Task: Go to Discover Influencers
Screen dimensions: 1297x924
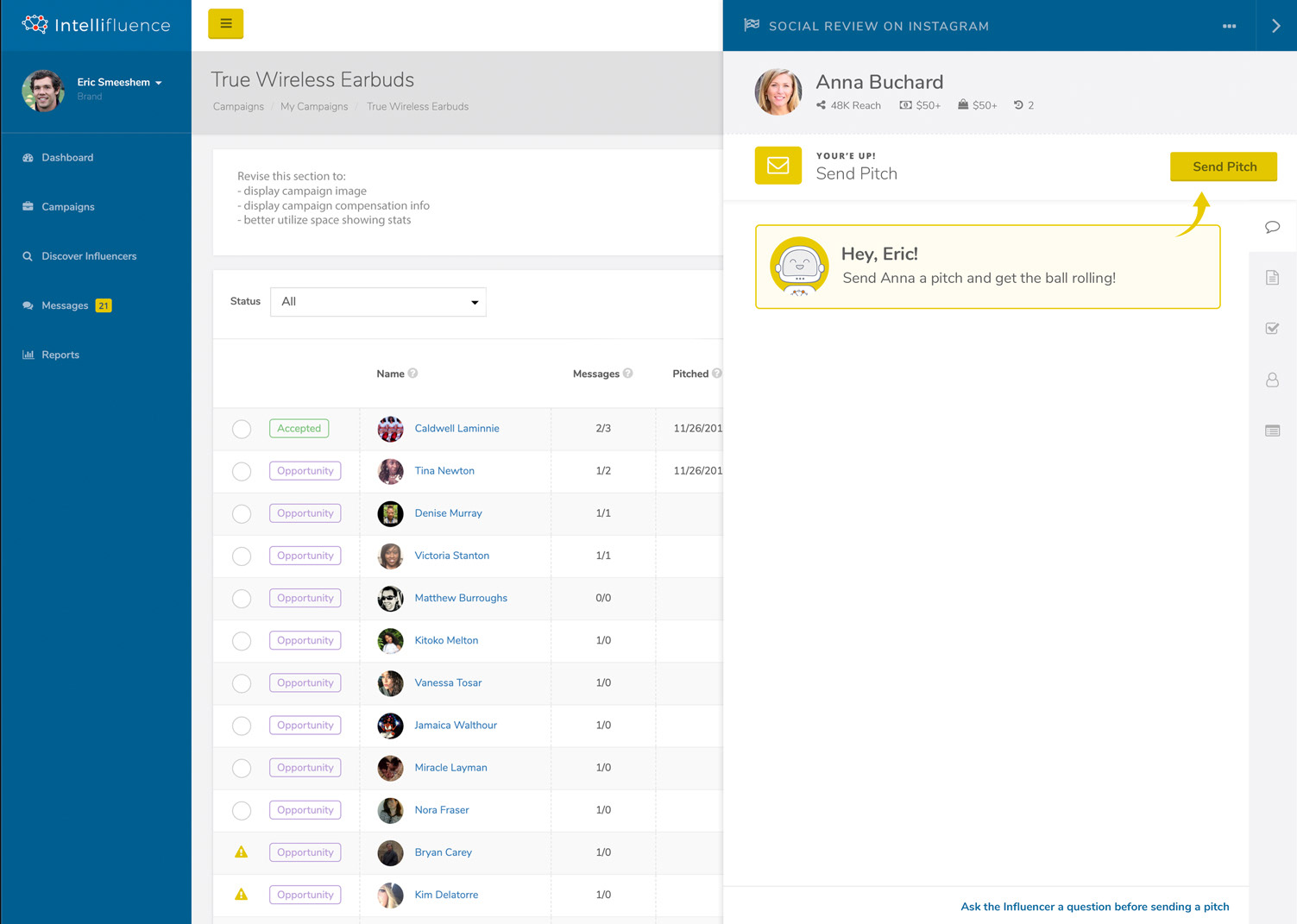Action: 89,256
